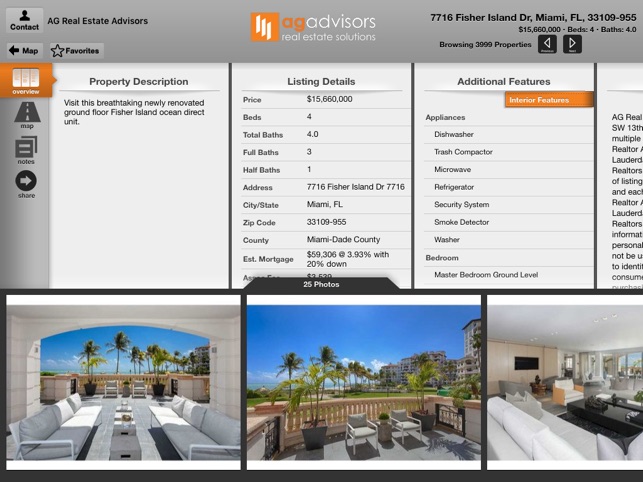
Task: Click the Total Baths value 4.0
Action: [x=312, y=134]
